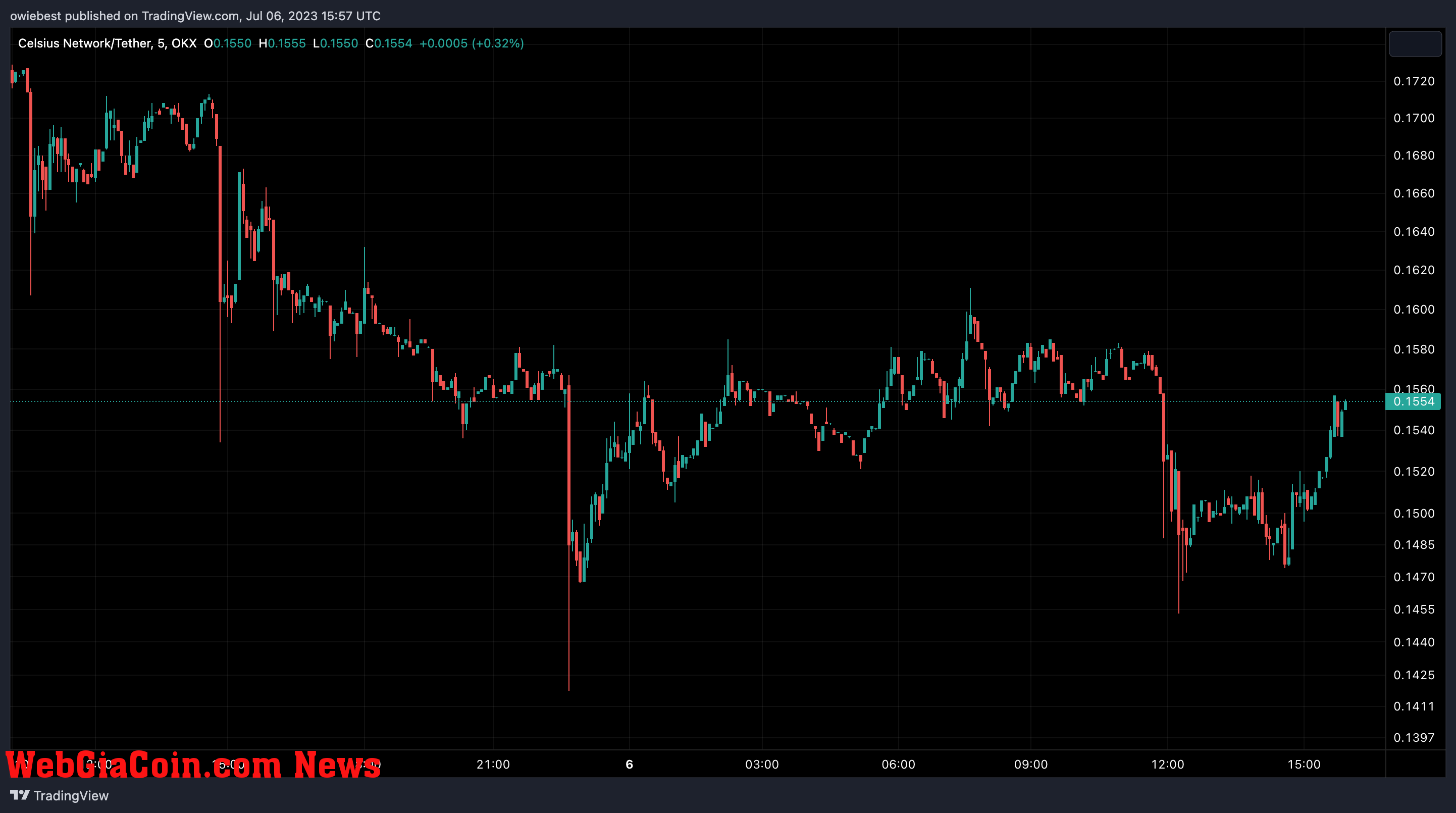Screen dimensions: 1456x813
Task: Click the 12:00 time axis label
Action: coord(1168,765)
